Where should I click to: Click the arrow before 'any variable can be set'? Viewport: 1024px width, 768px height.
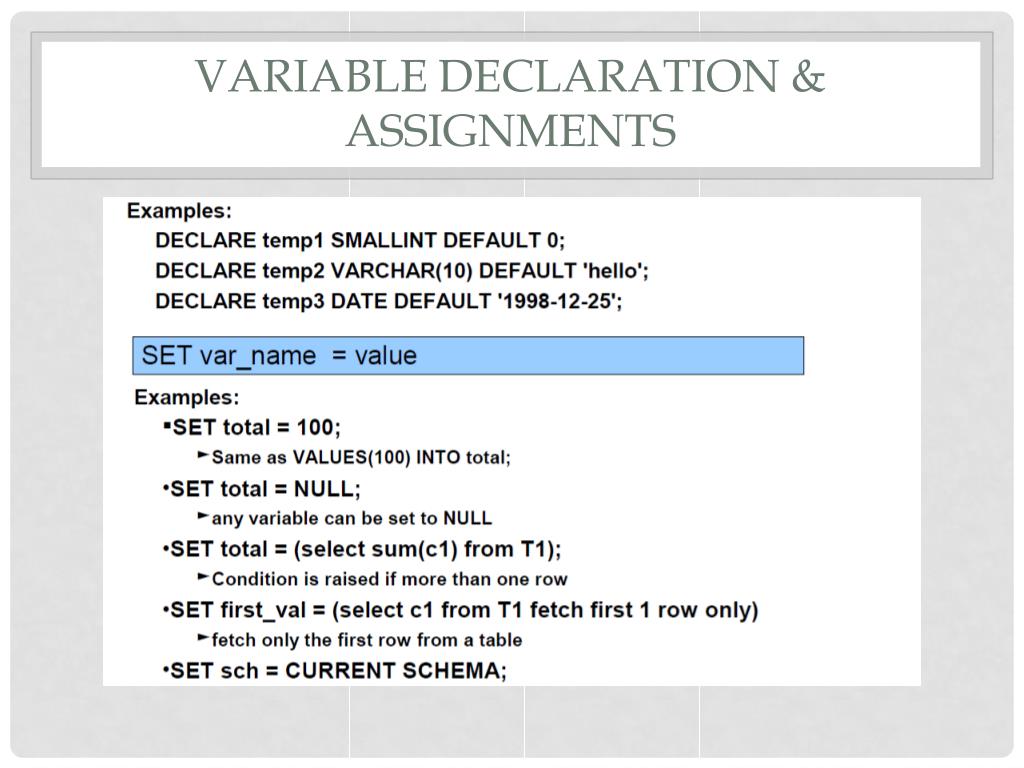click(203, 516)
